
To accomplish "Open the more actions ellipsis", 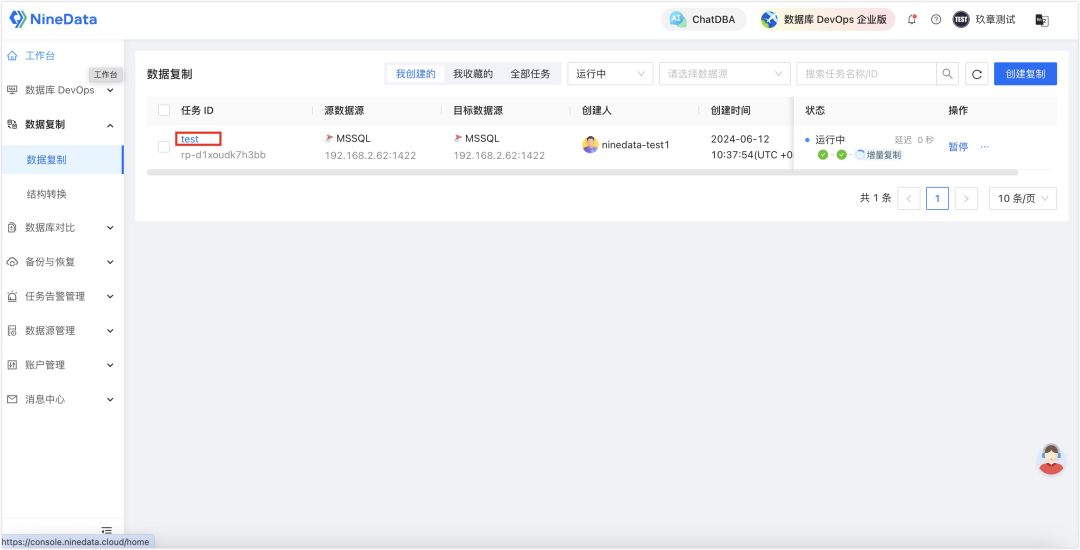I will [x=984, y=147].
